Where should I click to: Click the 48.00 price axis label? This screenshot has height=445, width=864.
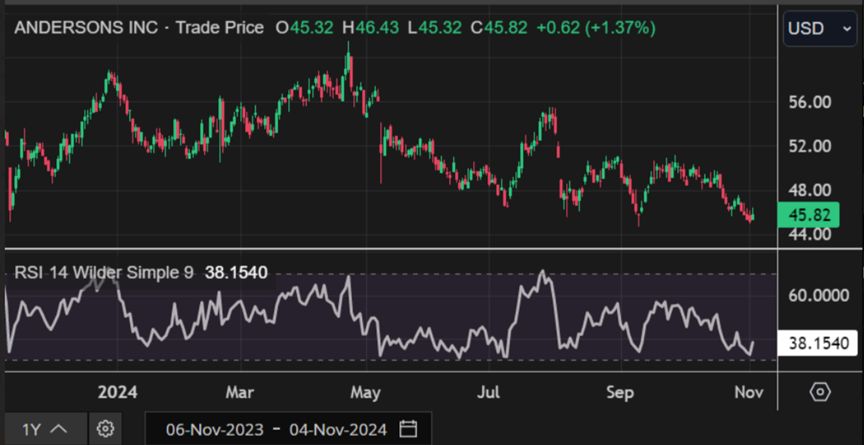tap(809, 190)
